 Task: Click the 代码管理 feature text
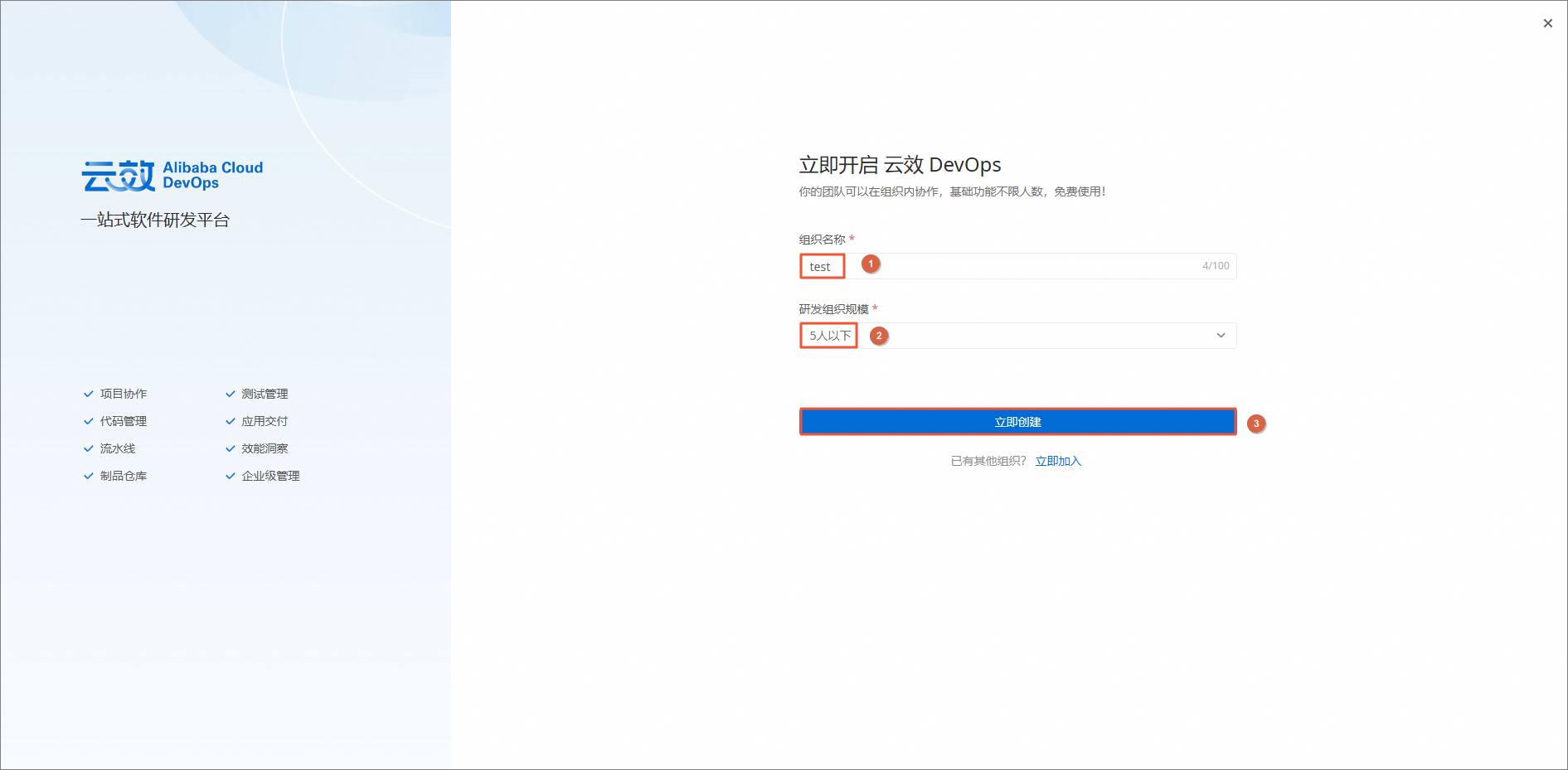pyautogui.click(x=124, y=422)
